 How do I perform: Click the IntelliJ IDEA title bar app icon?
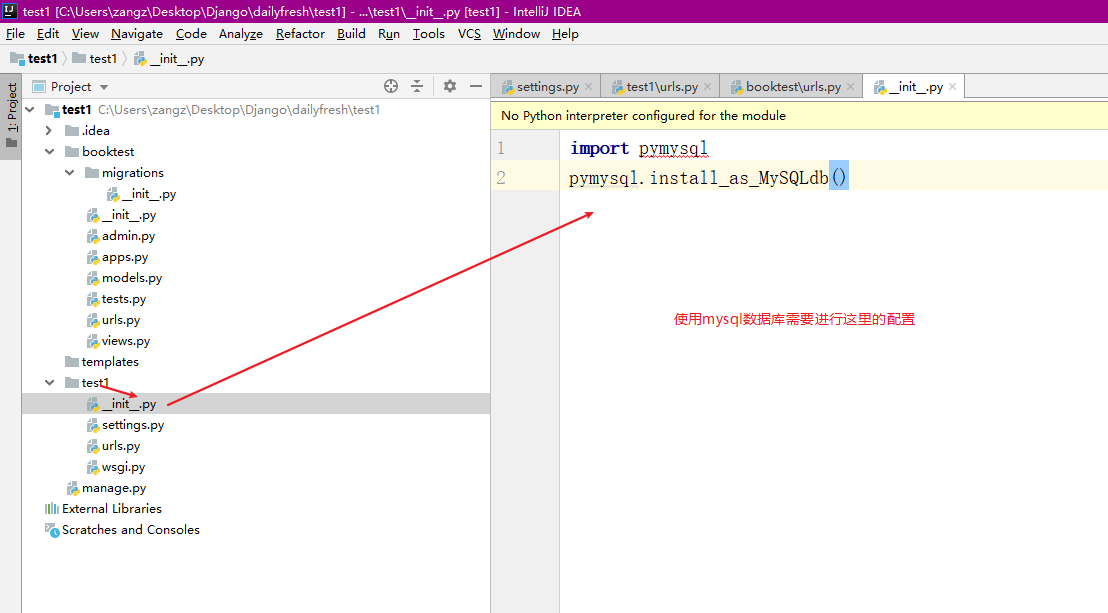(x=9, y=11)
